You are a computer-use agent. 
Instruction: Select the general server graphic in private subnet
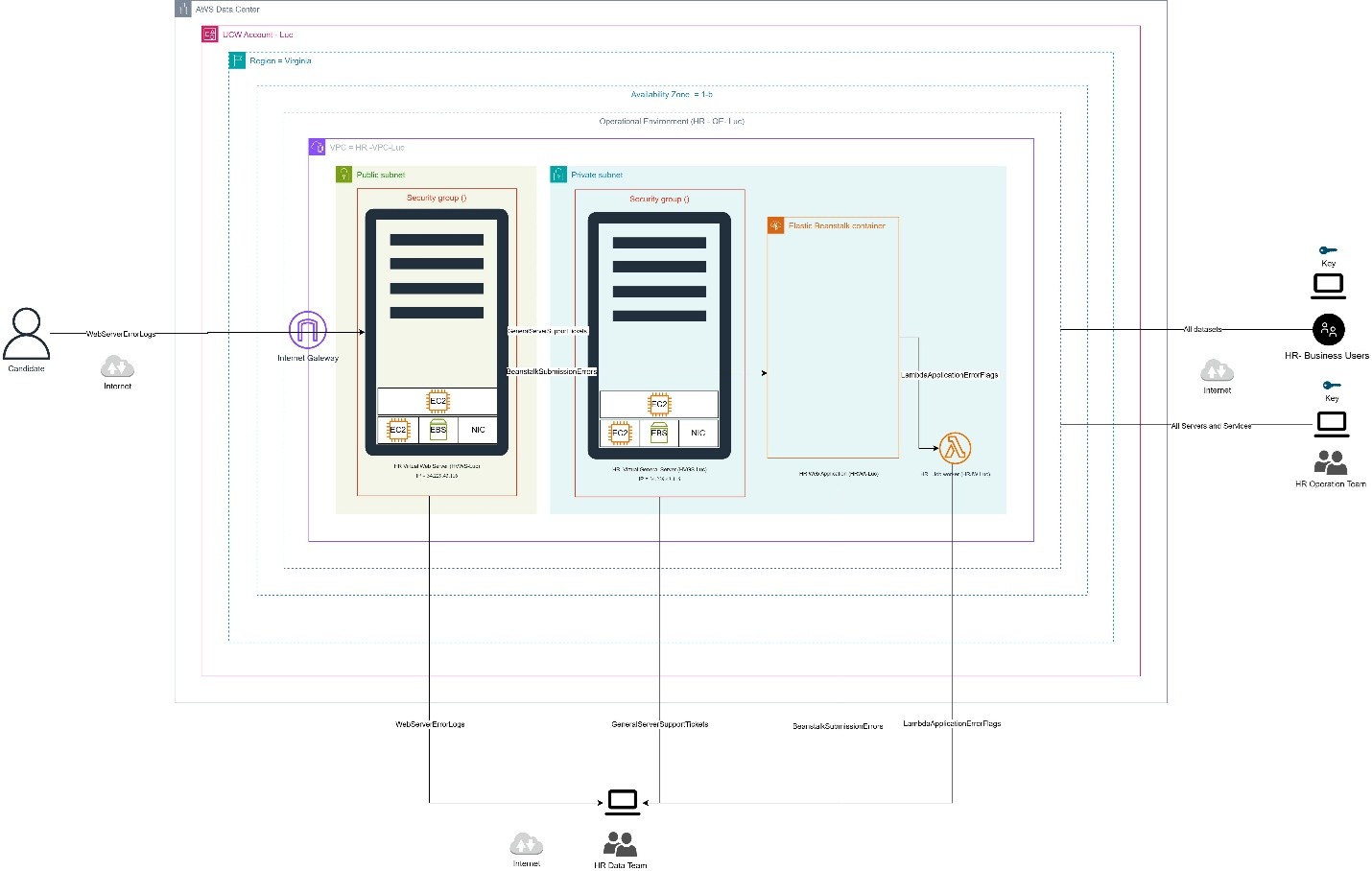tap(659, 335)
